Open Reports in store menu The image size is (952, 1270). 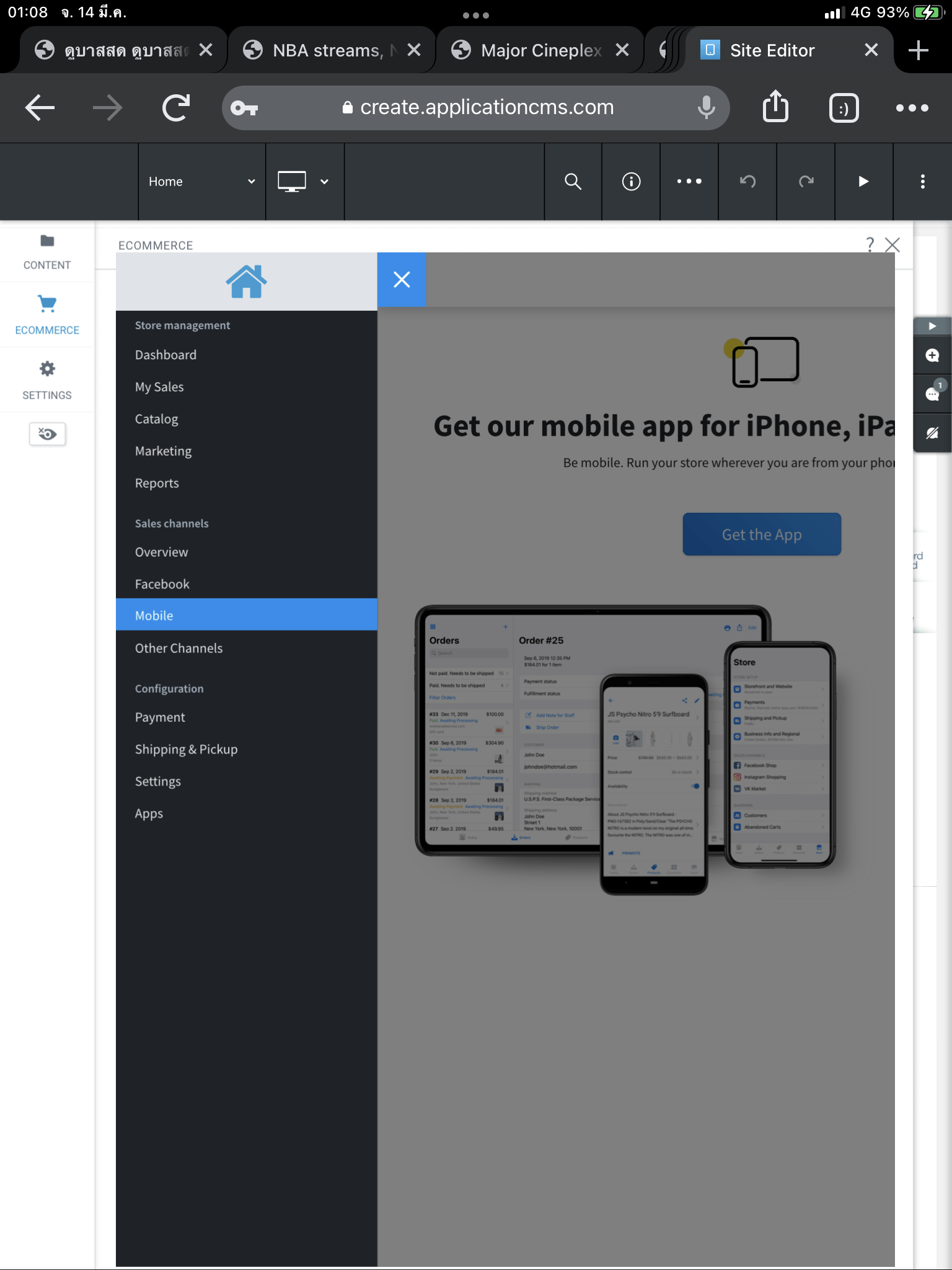pyautogui.click(x=247, y=483)
